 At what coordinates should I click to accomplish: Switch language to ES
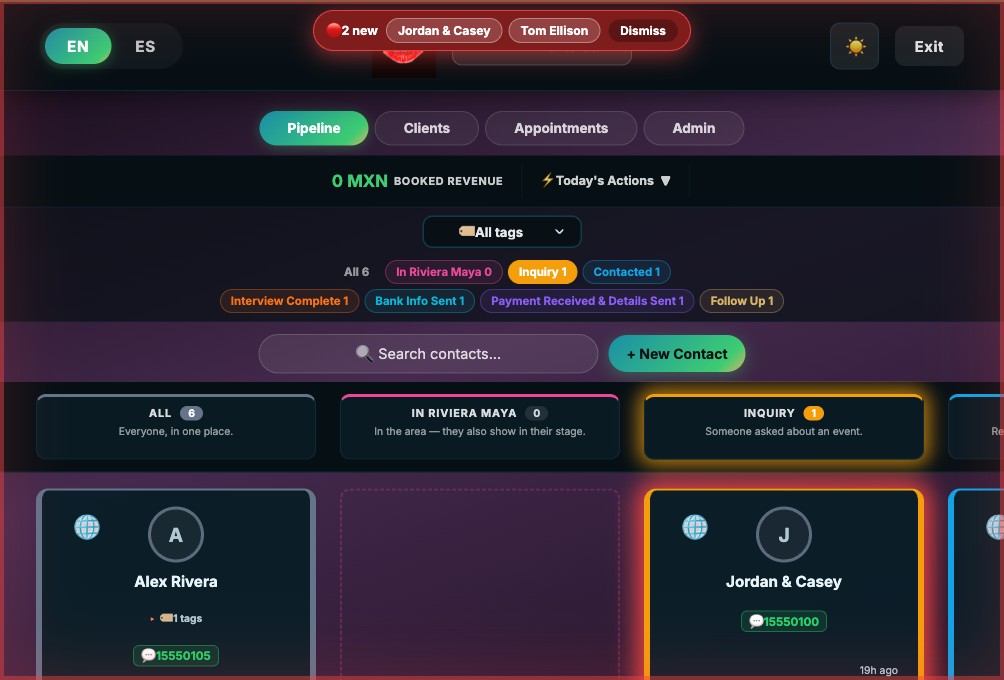tap(145, 46)
